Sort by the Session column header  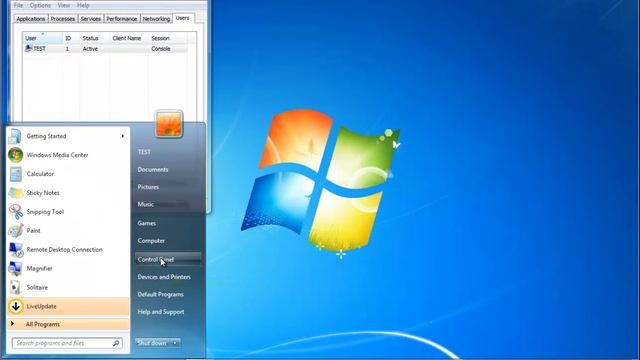(x=168, y=38)
